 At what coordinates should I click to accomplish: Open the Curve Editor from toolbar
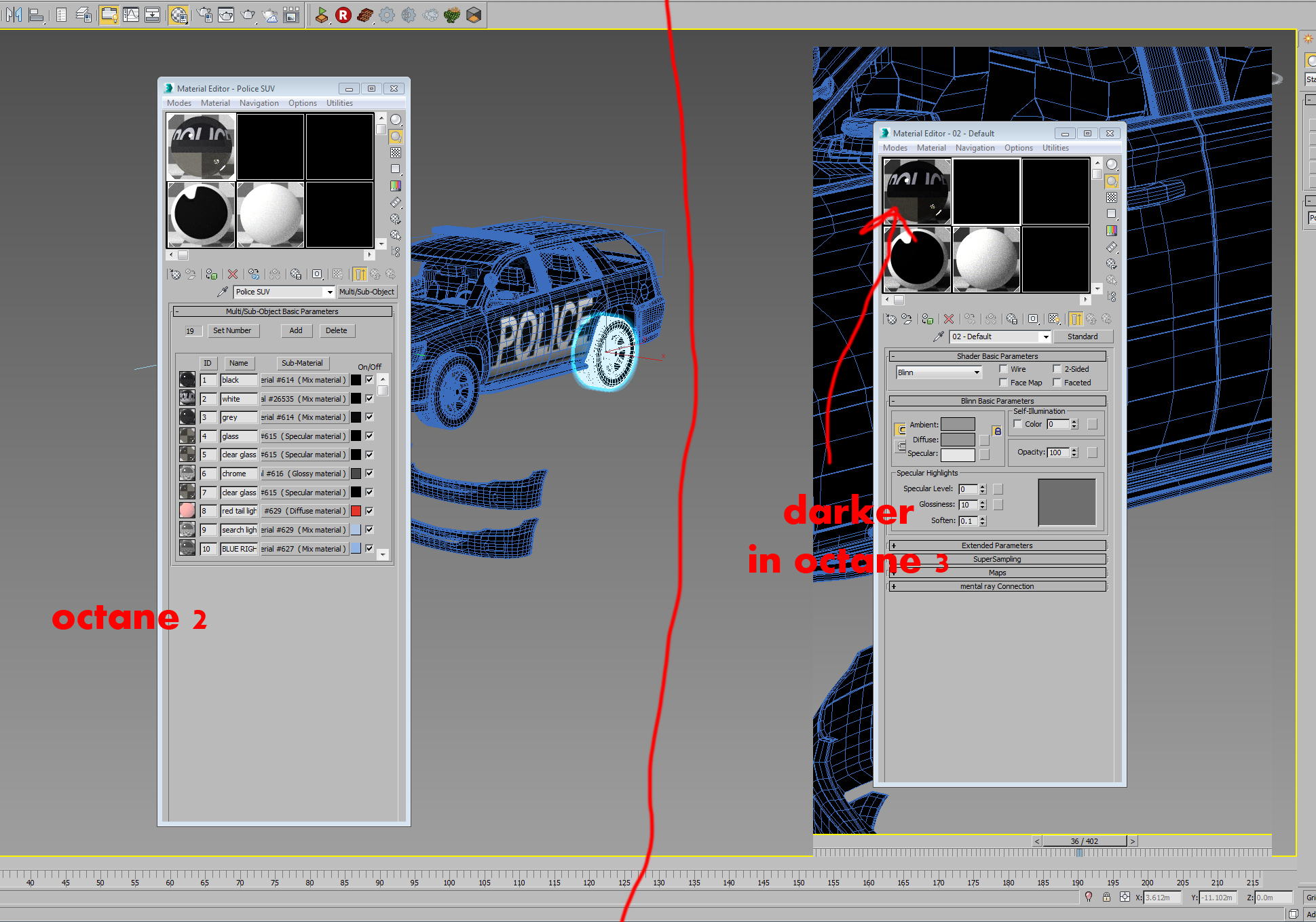pos(131,14)
